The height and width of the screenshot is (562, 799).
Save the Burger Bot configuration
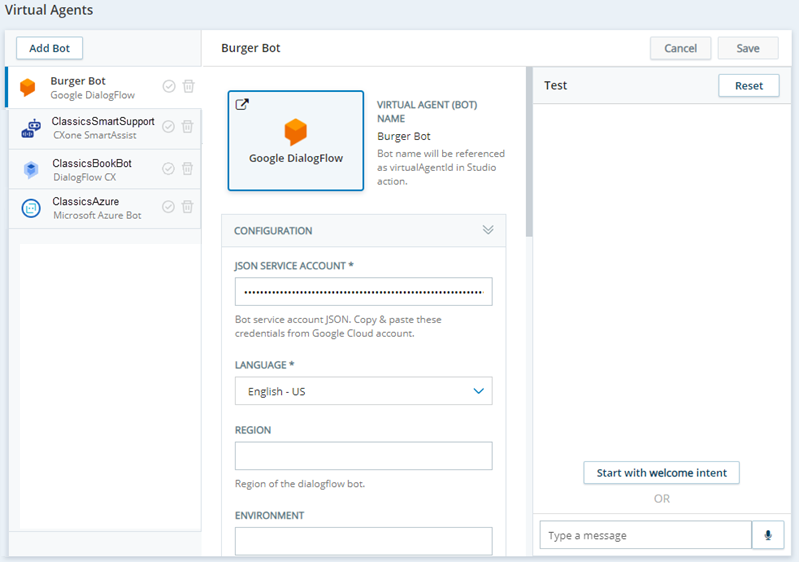point(748,48)
